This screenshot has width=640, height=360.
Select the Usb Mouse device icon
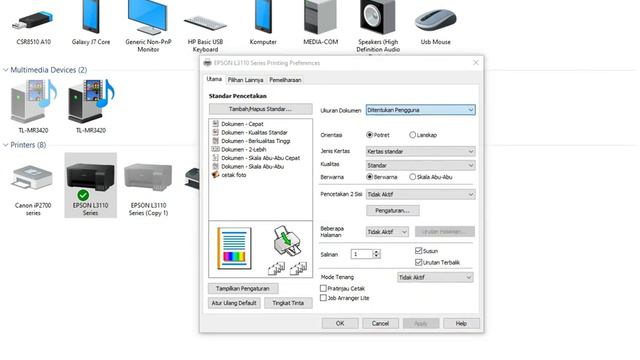click(435, 20)
